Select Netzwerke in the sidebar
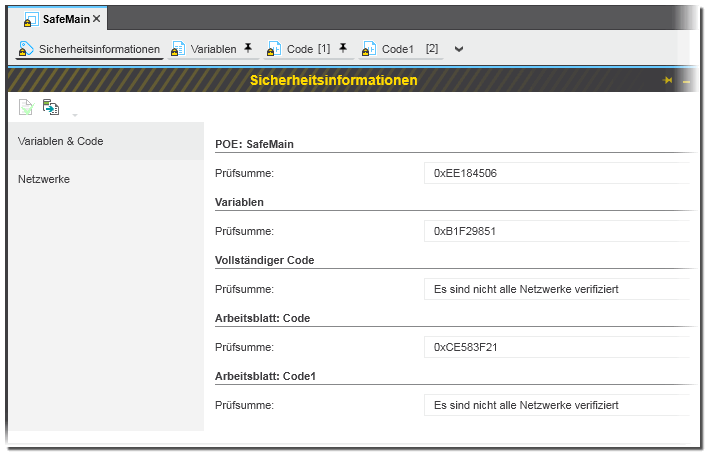 tap(44, 179)
